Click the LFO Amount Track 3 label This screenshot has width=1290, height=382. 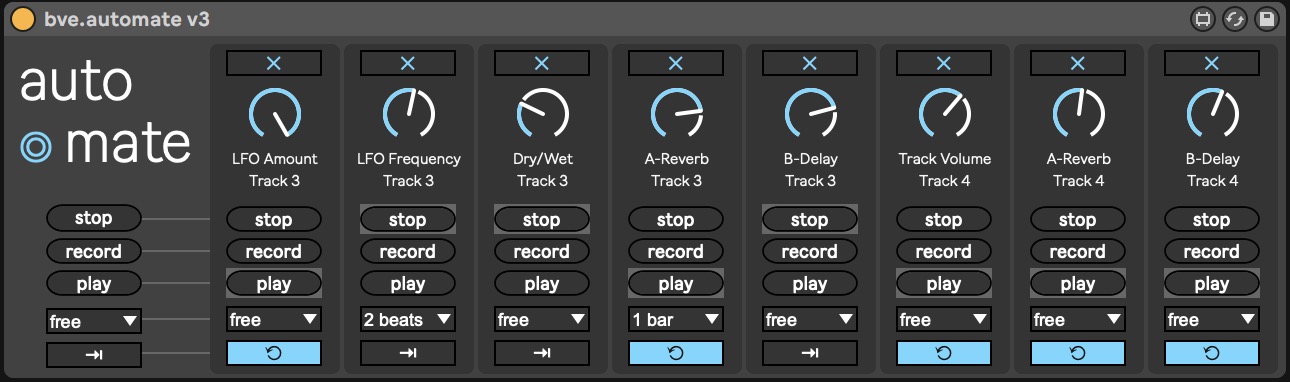[x=274, y=170]
